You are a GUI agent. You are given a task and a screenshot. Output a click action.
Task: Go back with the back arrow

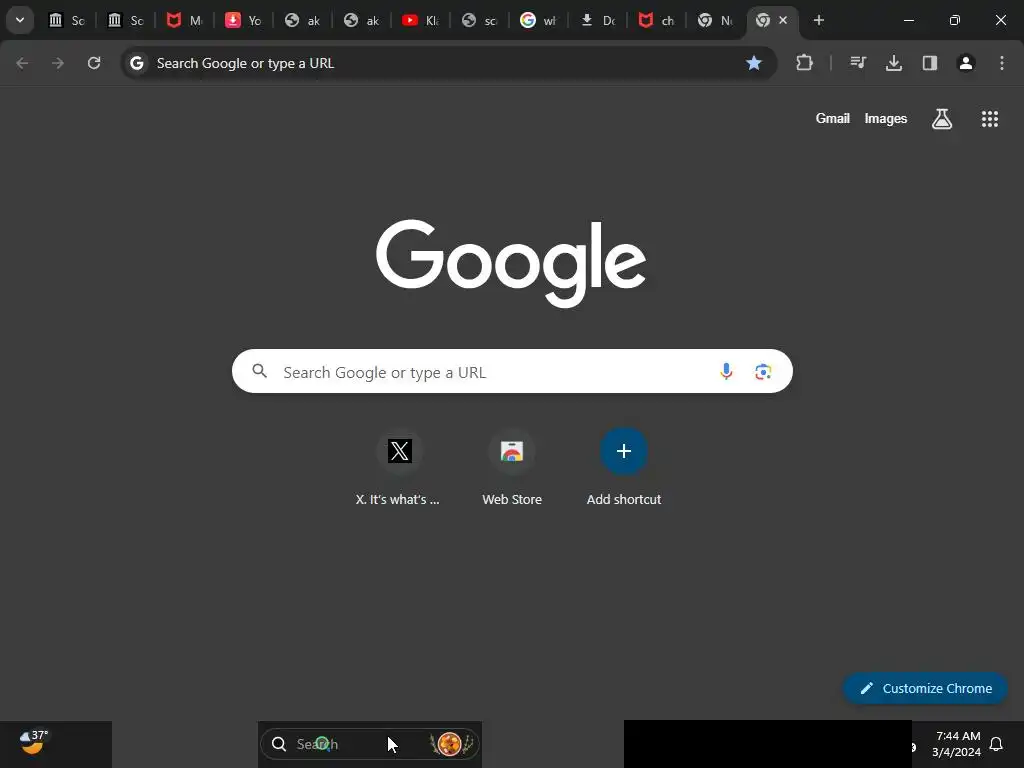coord(22,63)
